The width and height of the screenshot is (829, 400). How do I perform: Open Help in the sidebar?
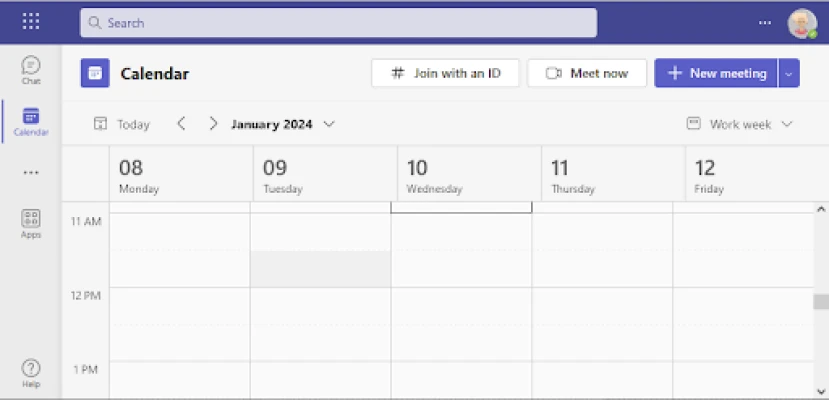31,373
